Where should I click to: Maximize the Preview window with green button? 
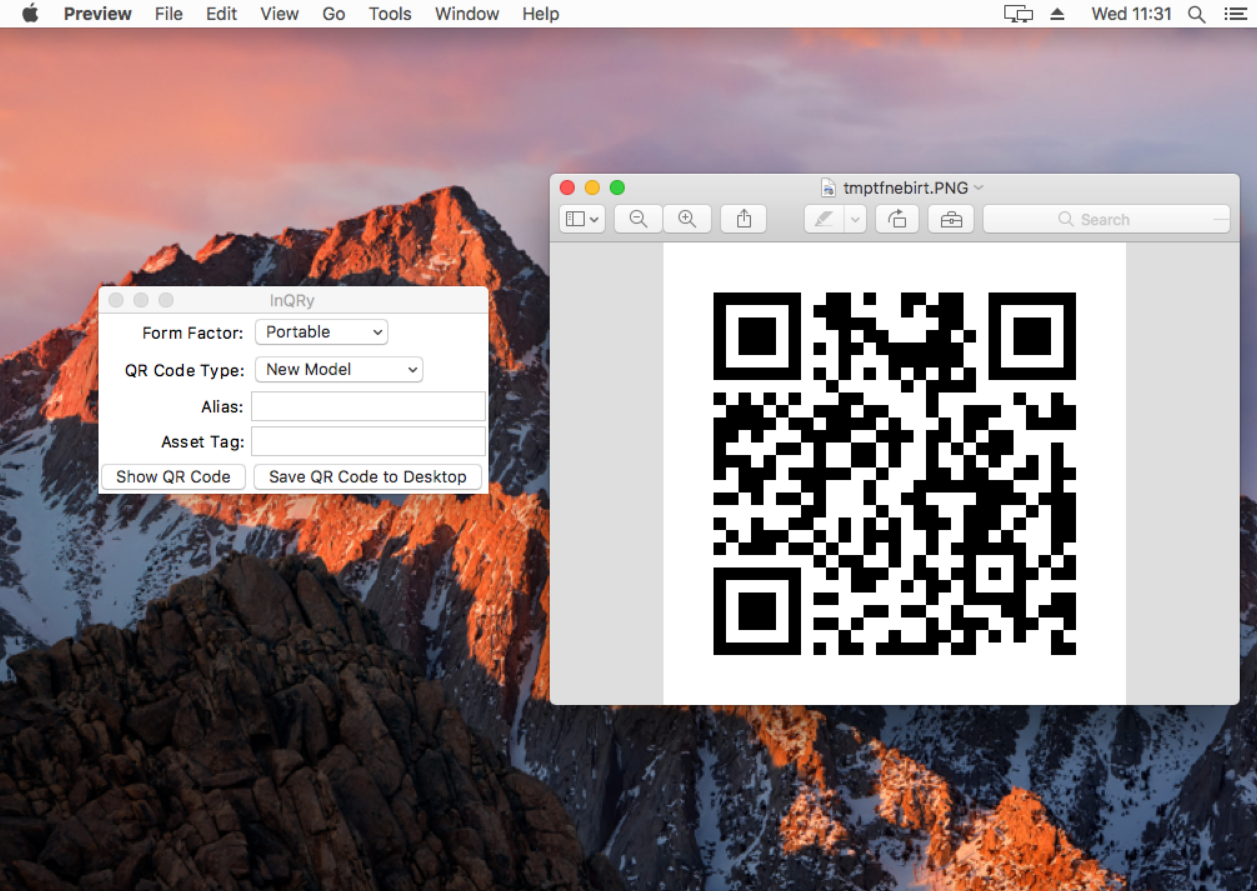617,187
